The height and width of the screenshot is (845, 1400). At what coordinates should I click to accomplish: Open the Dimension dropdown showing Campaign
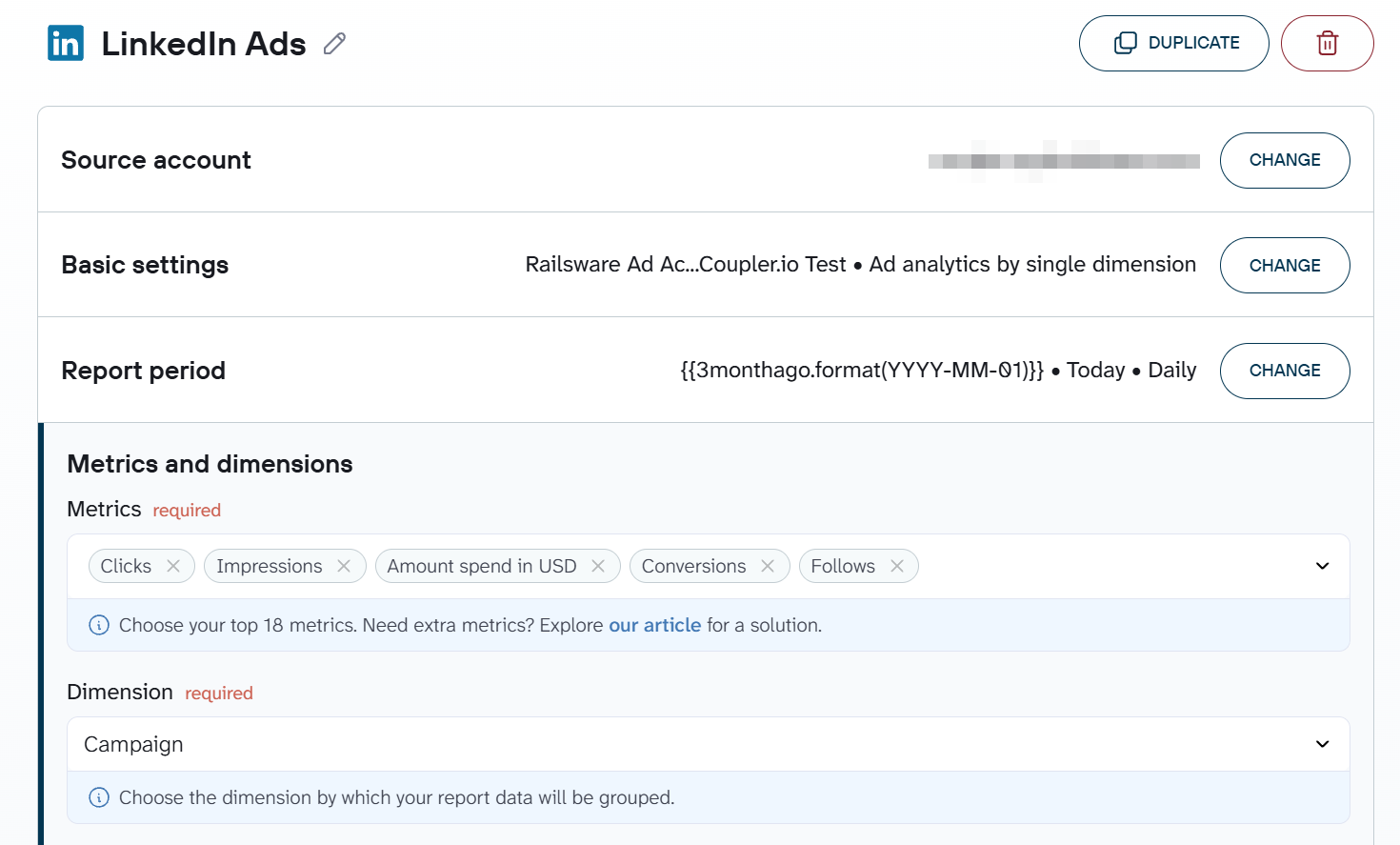pyautogui.click(x=708, y=744)
